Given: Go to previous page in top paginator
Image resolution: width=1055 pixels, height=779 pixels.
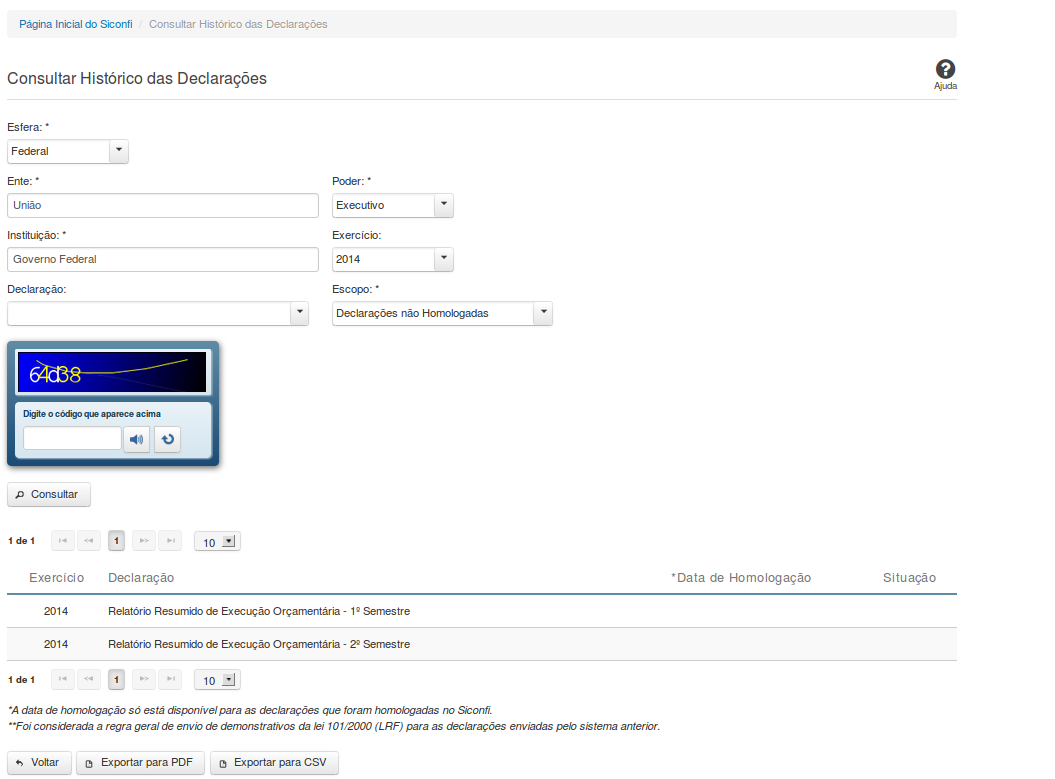Looking at the screenshot, I should pos(90,541).
